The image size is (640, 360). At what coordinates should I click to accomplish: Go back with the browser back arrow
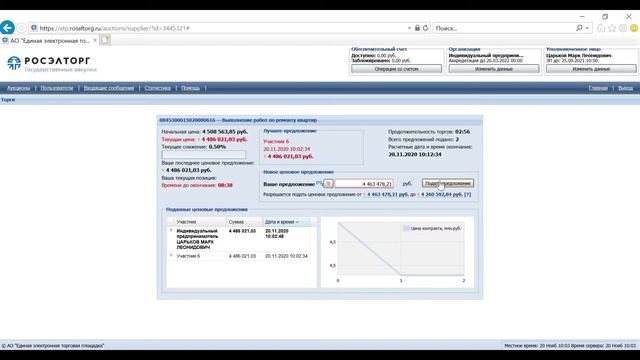pos(7,28)
